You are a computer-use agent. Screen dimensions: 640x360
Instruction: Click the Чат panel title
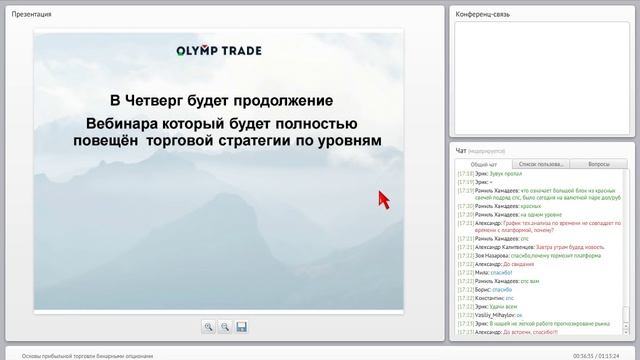(461, 151)
